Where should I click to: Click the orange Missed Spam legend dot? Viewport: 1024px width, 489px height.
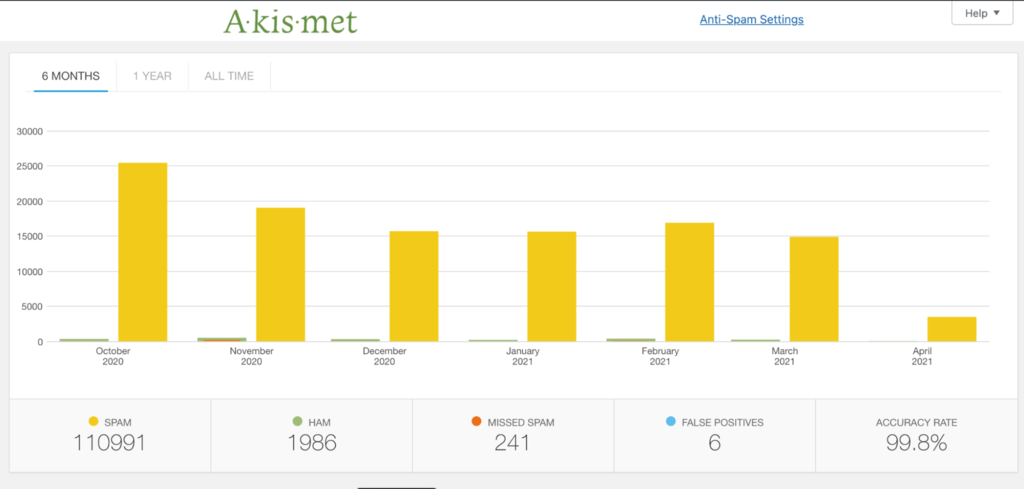(476, 422)
